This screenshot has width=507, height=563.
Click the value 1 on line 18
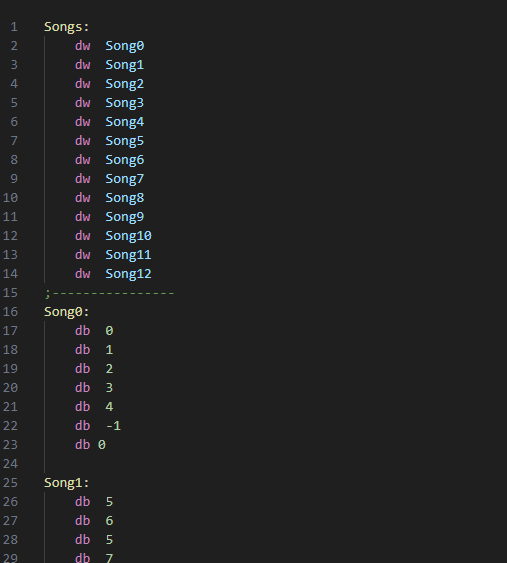click(x=110, y=350)
